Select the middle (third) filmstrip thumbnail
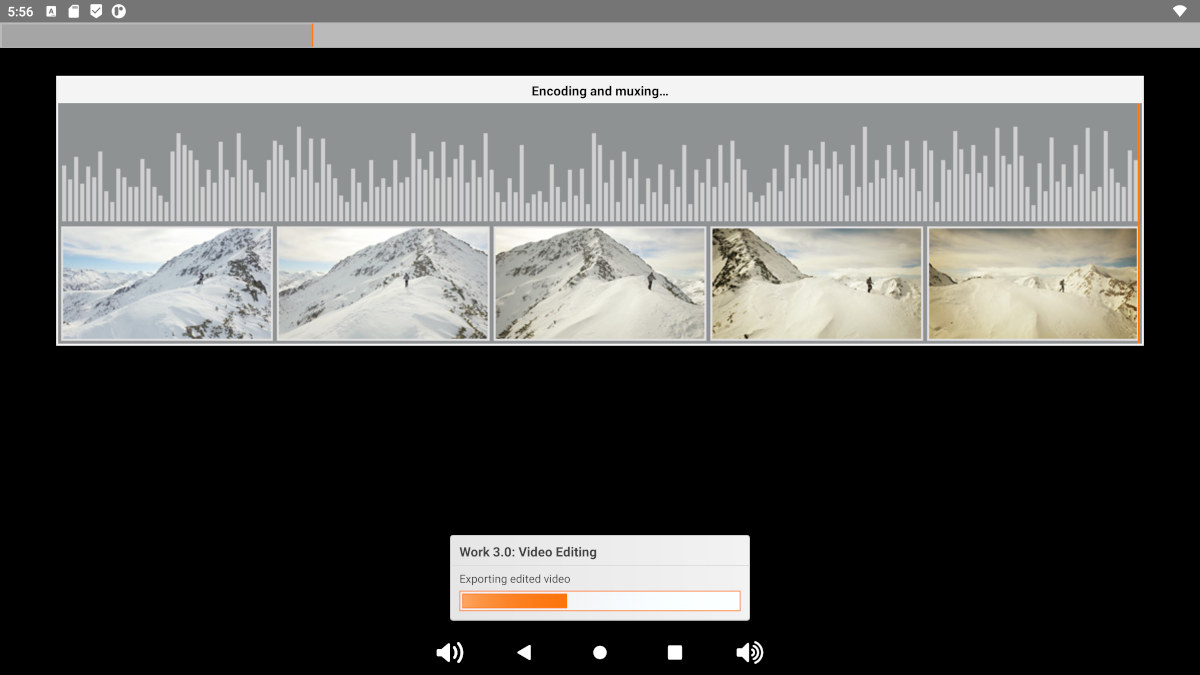This screenshot has width=1200, height=675. (600, 284)
